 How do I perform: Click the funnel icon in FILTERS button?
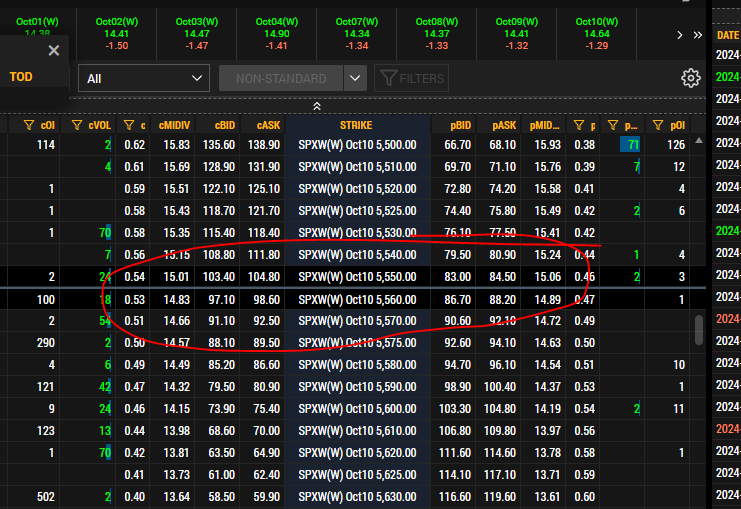pyautogui.click(x=388, y=78)
